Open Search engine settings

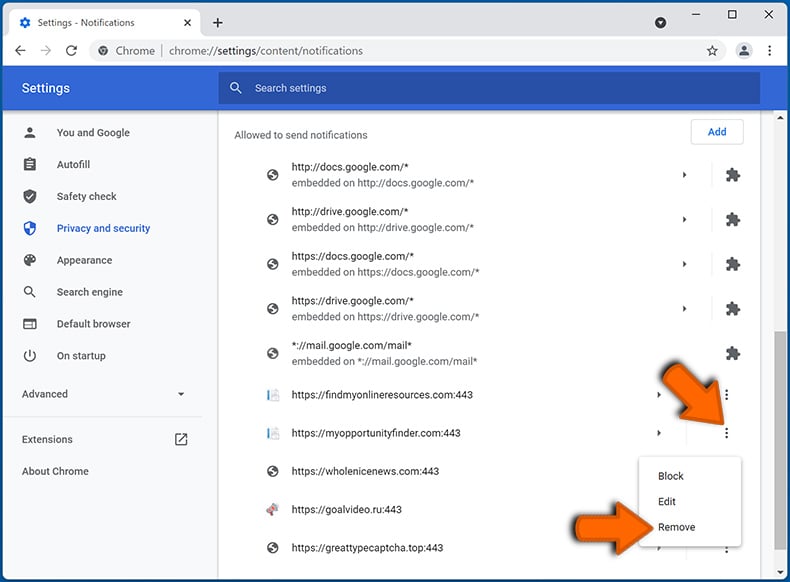click(x=90, y=292)
